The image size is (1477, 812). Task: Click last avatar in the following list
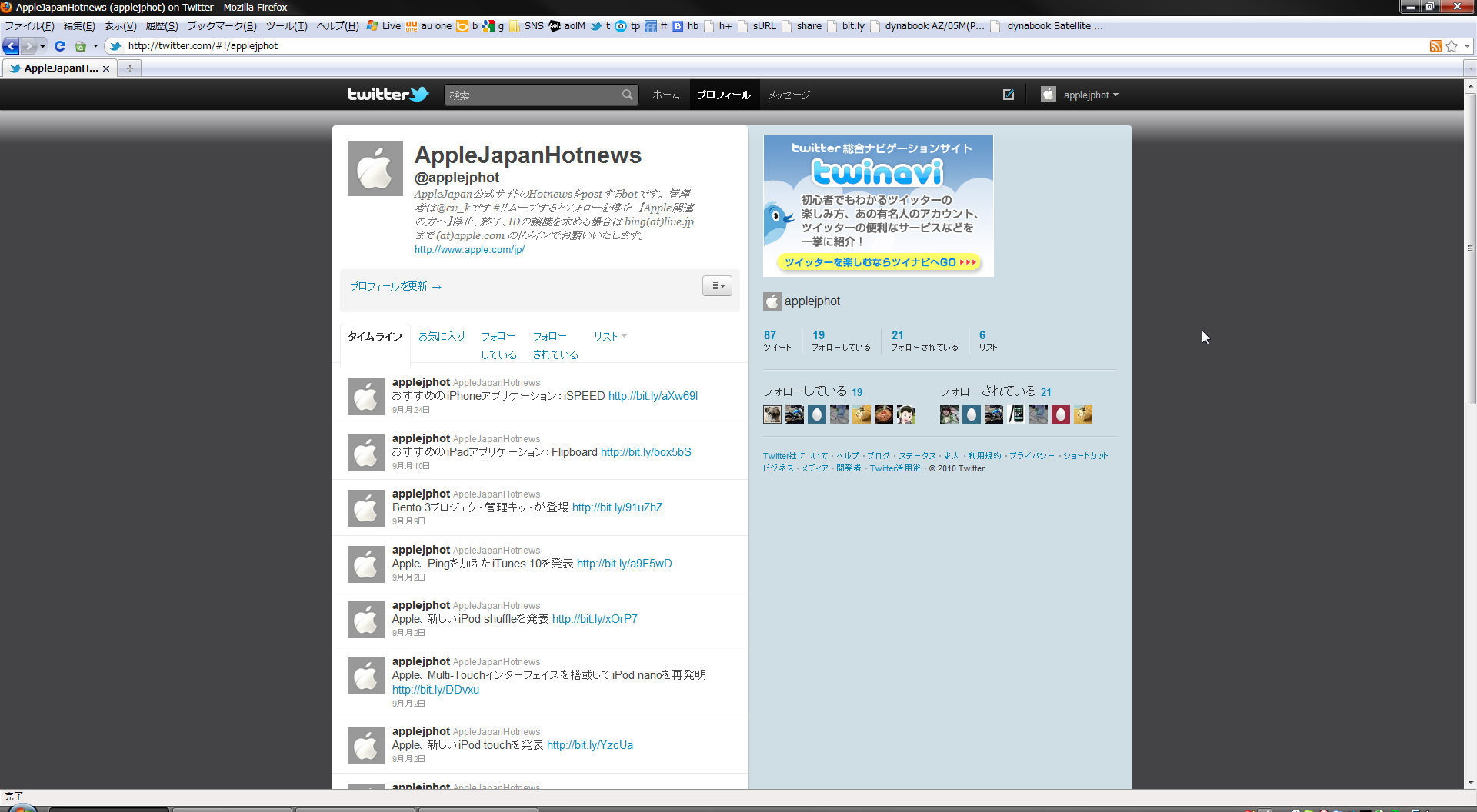(906, 414)
